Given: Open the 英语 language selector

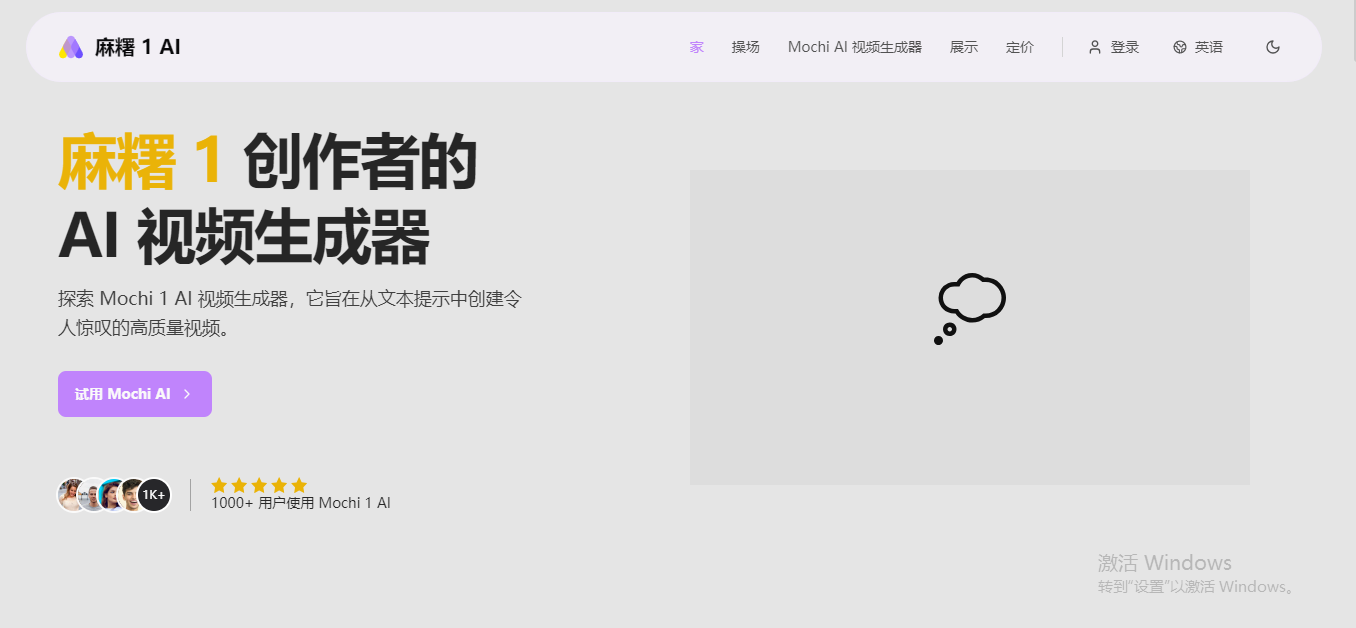Looking at the screenshot, I should 1208,47.
